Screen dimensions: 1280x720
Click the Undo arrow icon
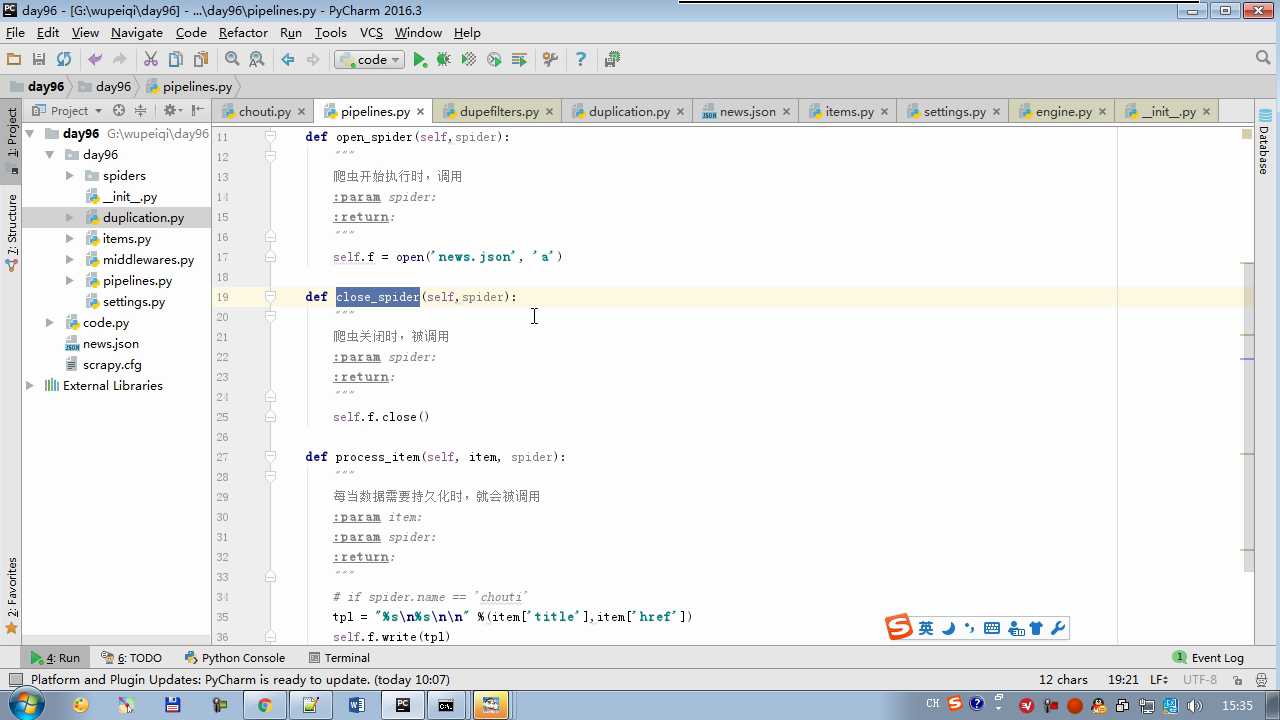tap(95, 60)
